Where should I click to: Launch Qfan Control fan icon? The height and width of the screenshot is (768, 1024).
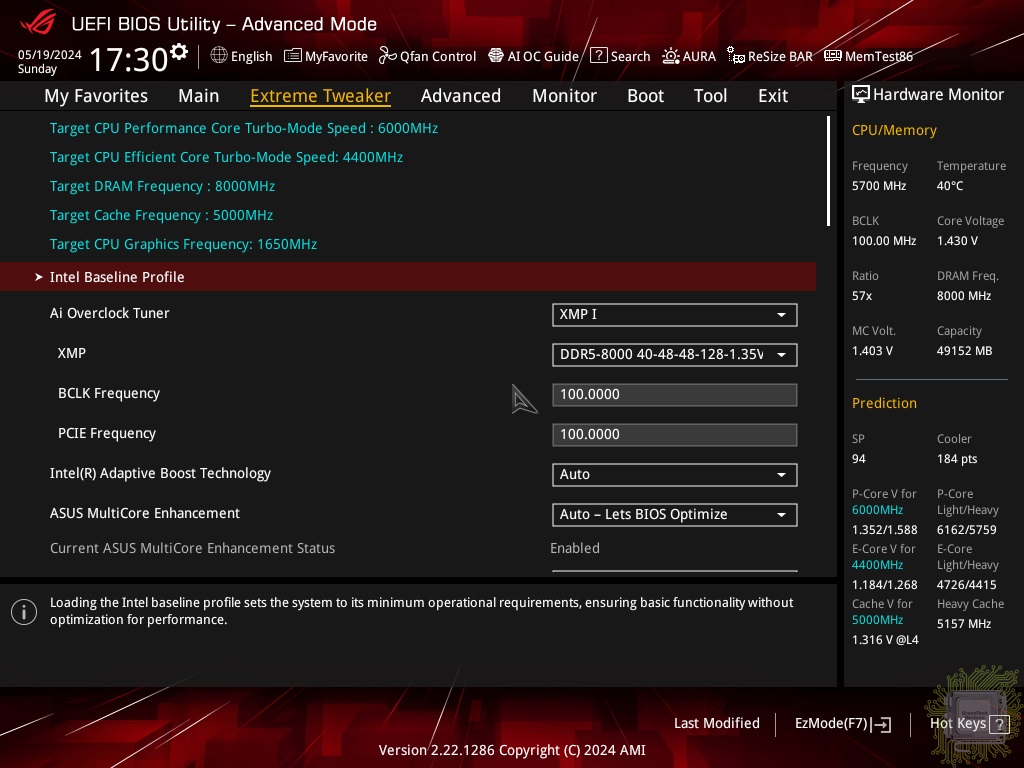(x=388, y=56)
